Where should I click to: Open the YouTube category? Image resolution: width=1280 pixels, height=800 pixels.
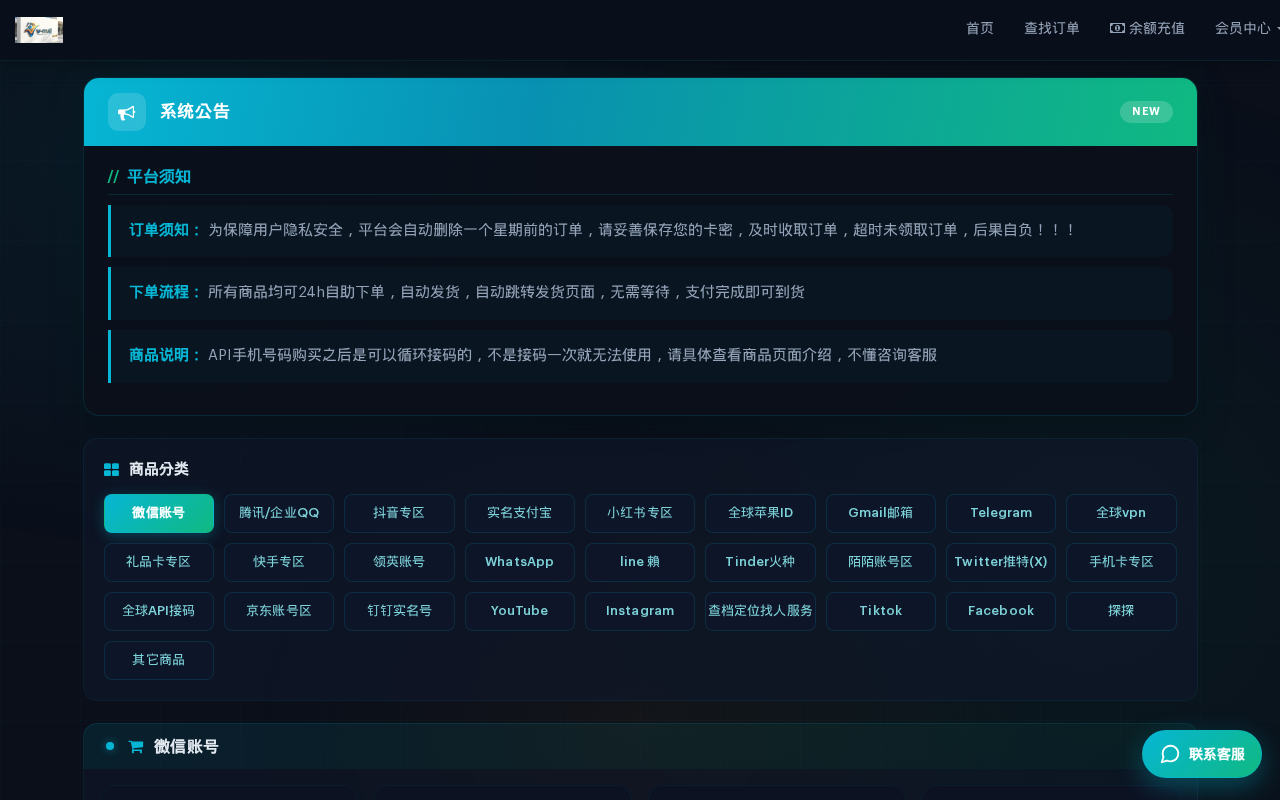520,611
